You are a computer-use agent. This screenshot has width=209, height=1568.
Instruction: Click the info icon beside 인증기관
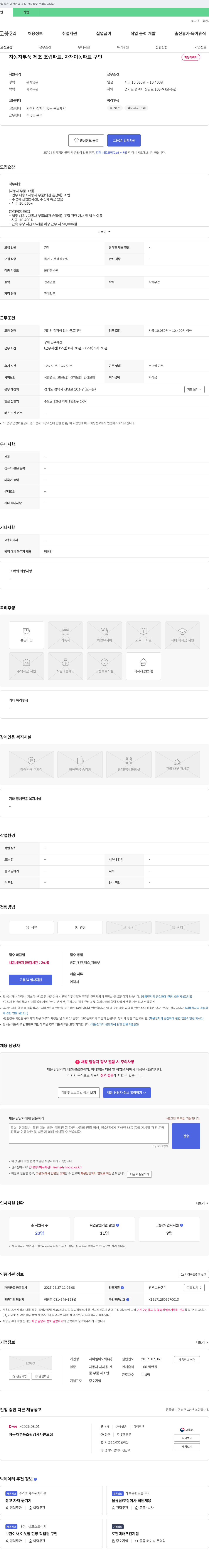click(123, 1287)
